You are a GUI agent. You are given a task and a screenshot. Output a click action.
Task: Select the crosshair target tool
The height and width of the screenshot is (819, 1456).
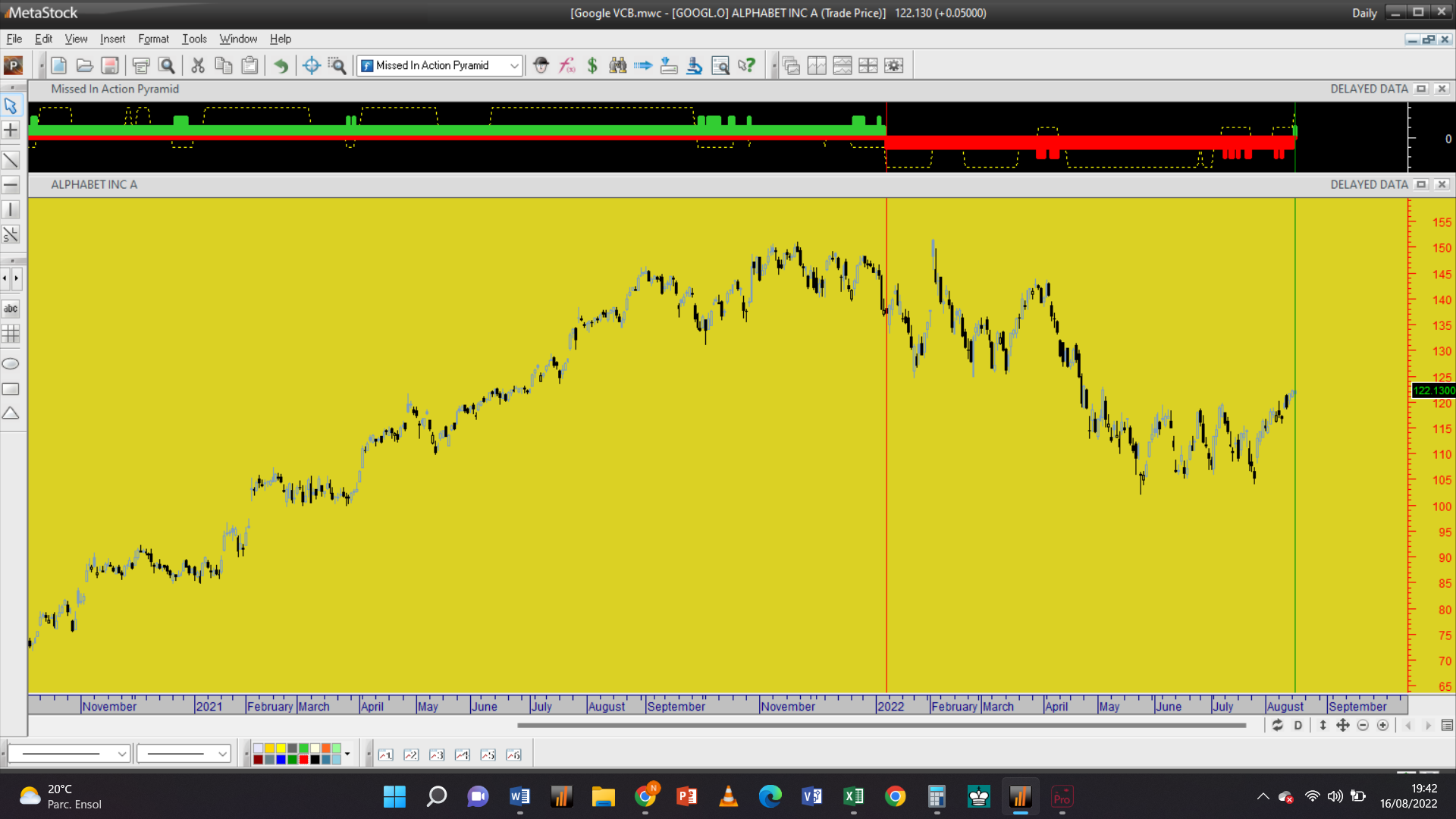point(311,66)
